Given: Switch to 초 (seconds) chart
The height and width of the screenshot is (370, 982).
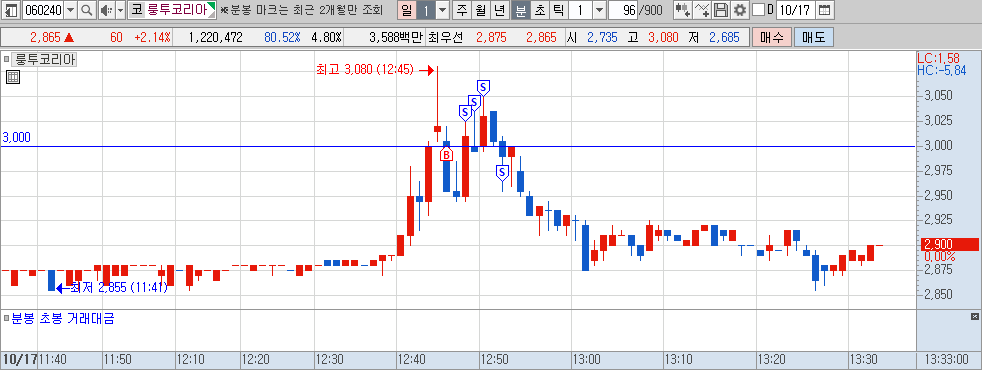Looking at the screenshot, I should point(539,10).
